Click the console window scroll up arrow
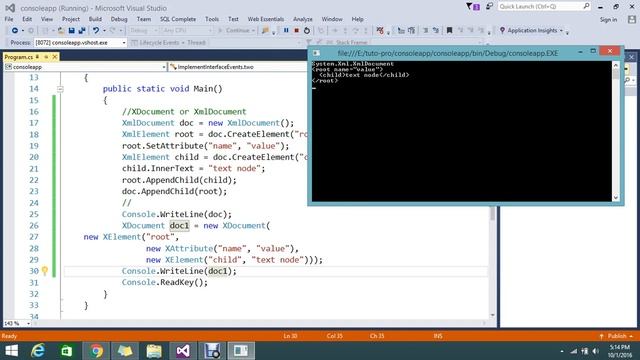Viewport: 640px width, 360px height. [x=616, y=65]
